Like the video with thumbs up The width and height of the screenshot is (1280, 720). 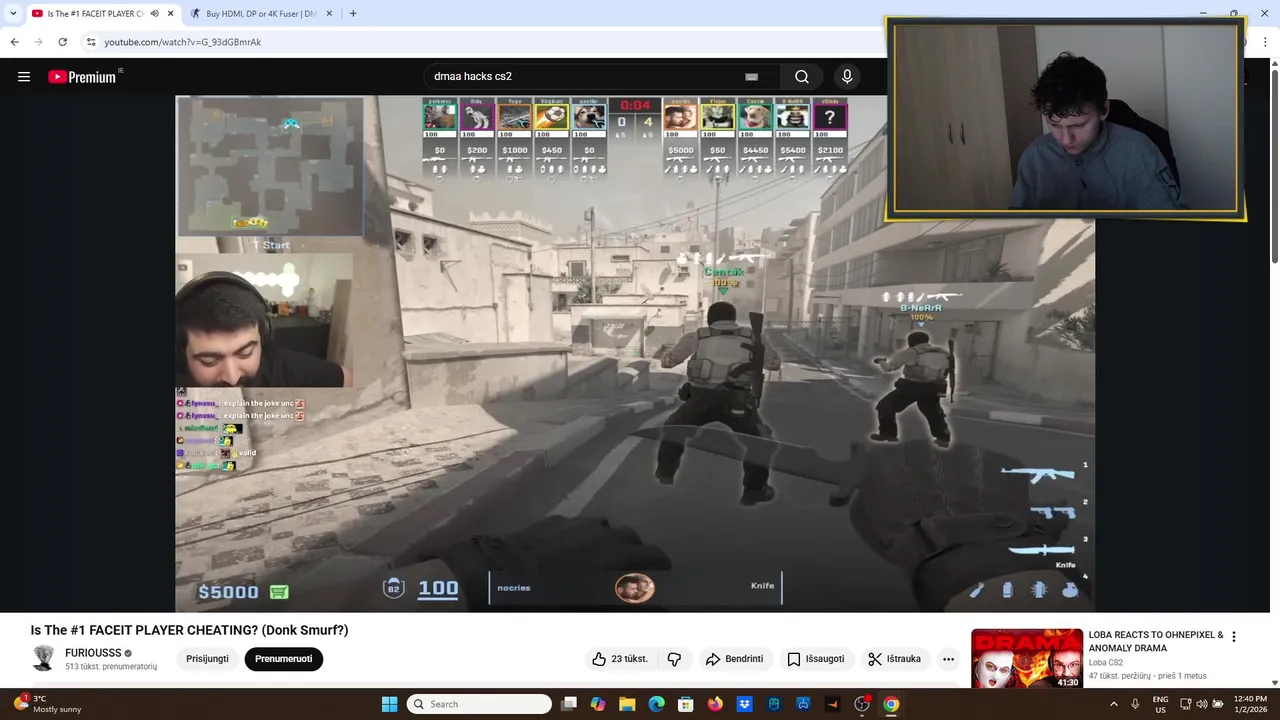[x=621, y=659]
